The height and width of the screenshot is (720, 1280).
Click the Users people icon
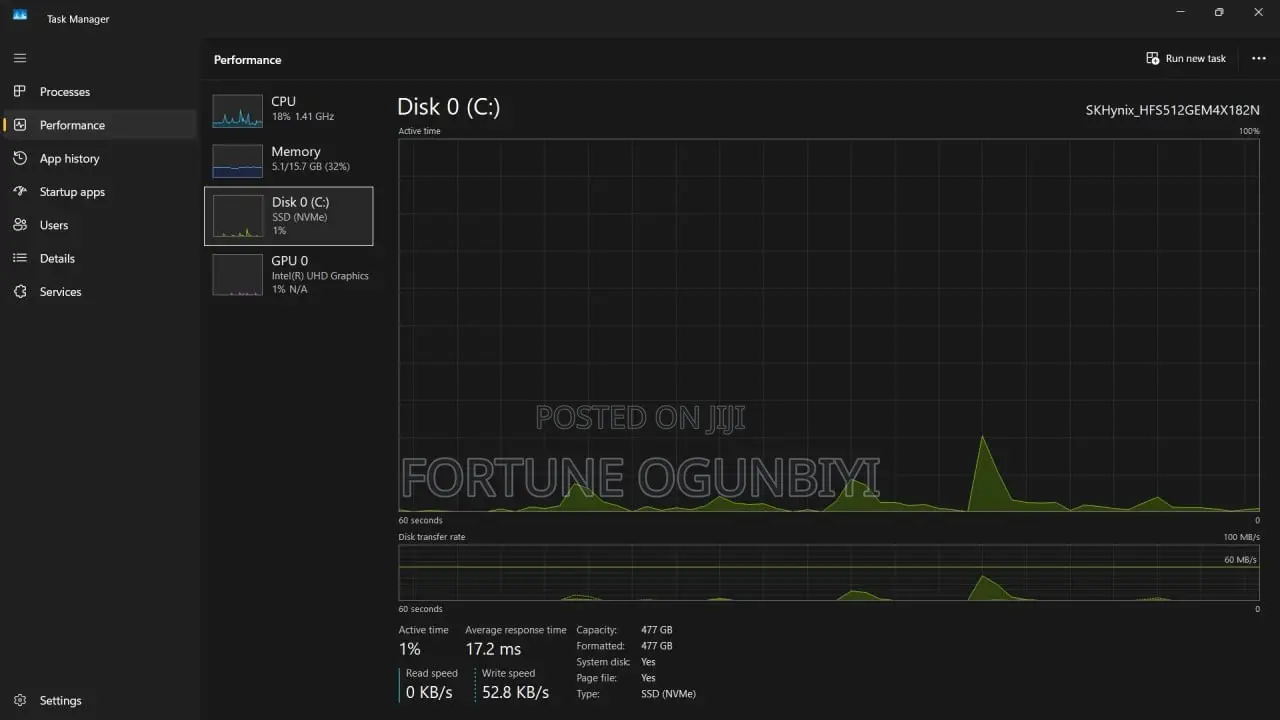[20, 225]
